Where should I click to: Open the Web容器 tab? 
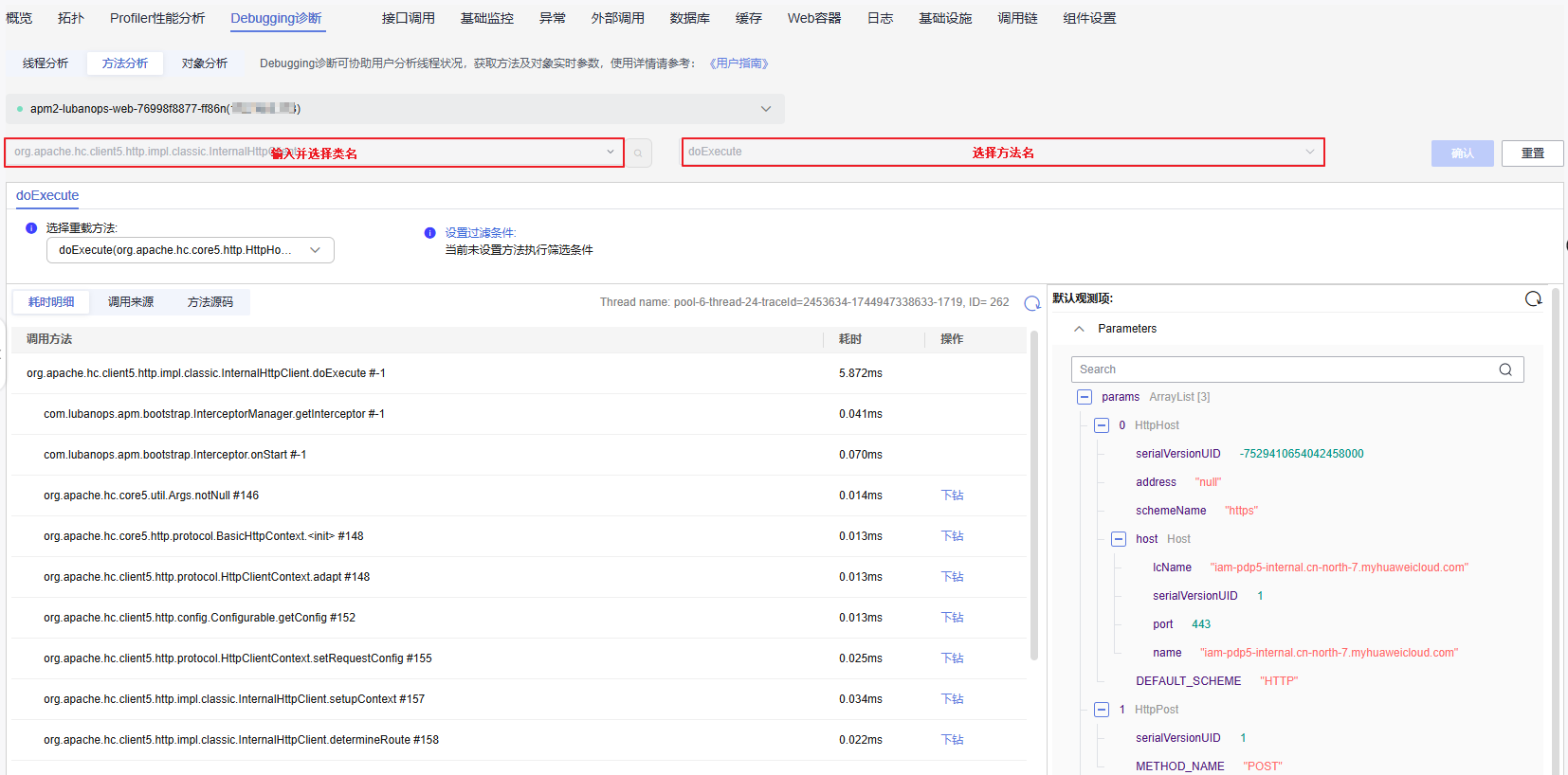tap(814, 18)
